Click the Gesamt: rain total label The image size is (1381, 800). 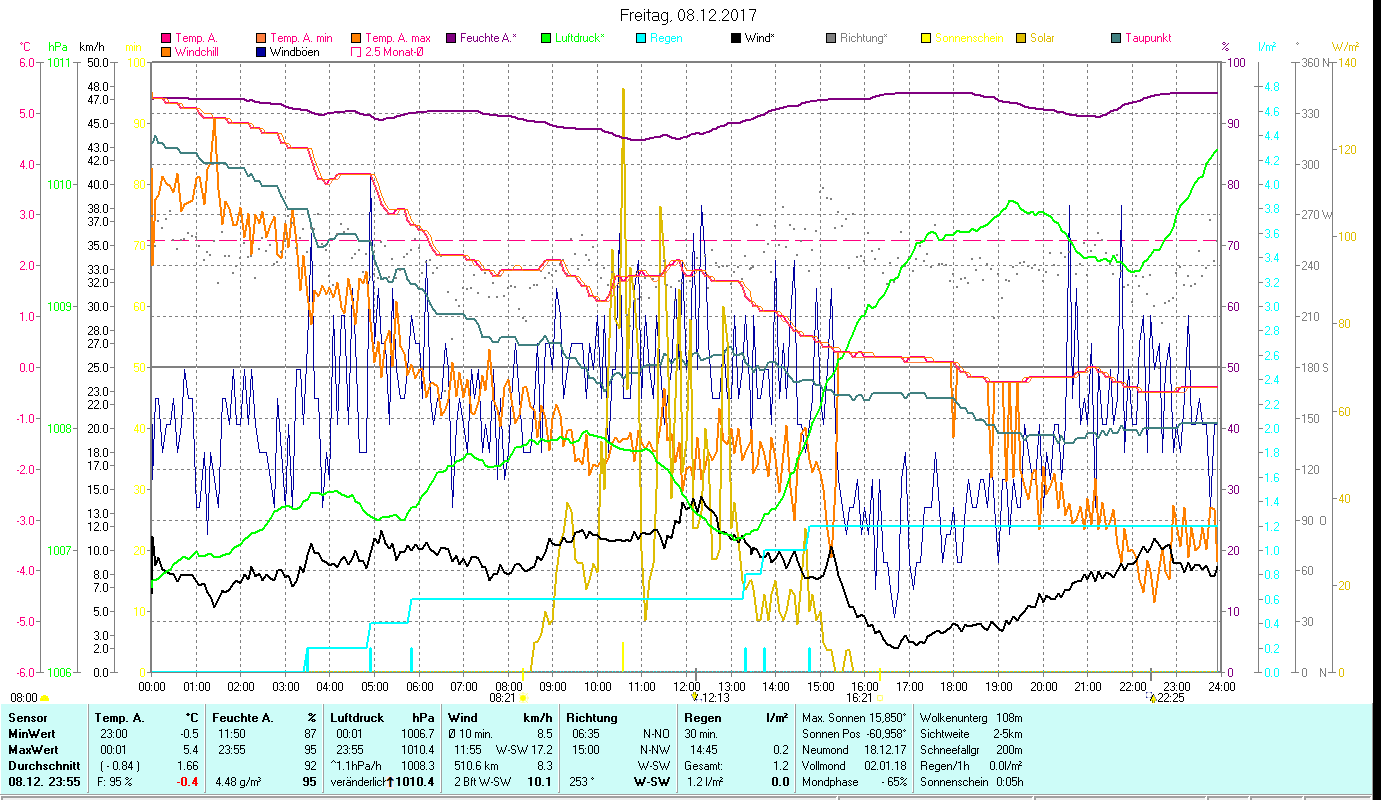[704, 766]
